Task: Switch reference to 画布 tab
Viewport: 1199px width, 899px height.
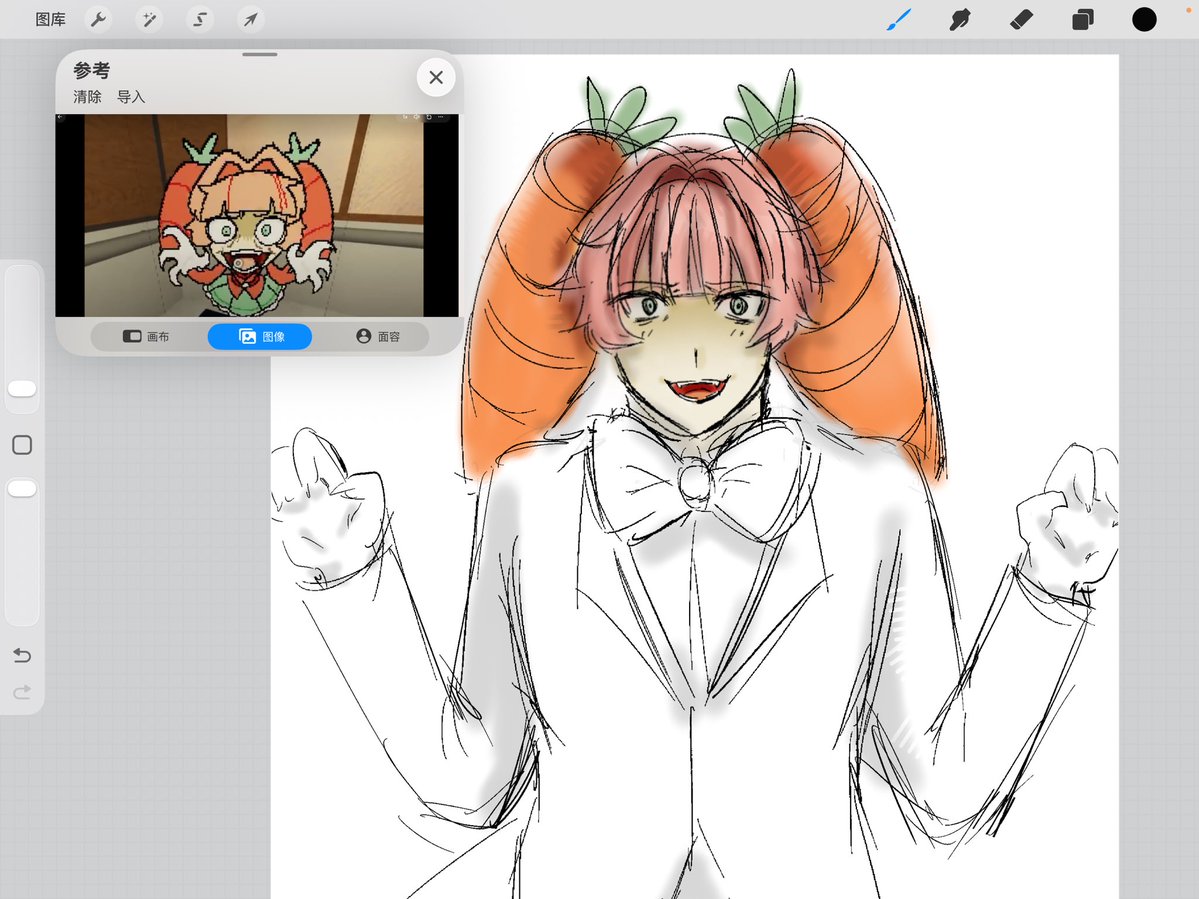Action: point(148,336)
